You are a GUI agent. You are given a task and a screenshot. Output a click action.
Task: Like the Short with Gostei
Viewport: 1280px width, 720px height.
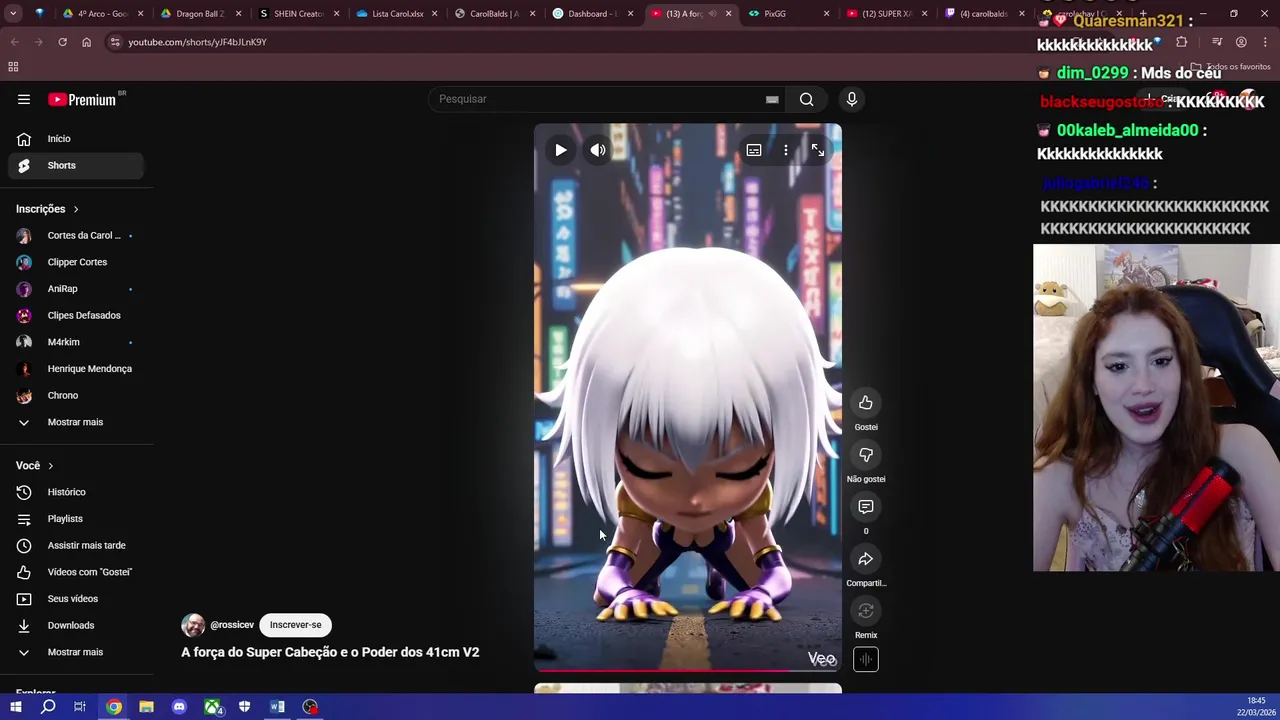point(866,403)
